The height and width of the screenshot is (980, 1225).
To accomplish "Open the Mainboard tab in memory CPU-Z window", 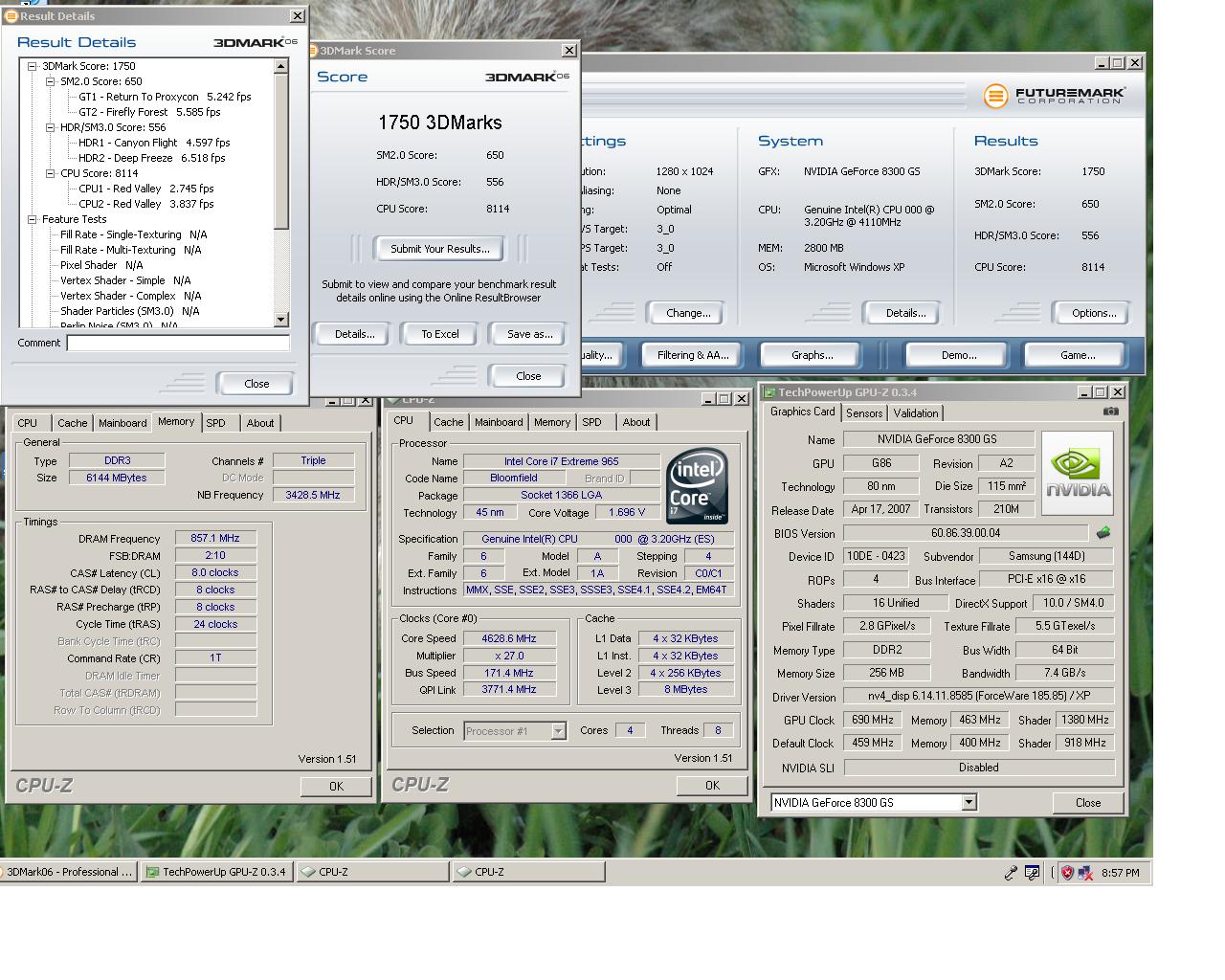I will point(122,422).
